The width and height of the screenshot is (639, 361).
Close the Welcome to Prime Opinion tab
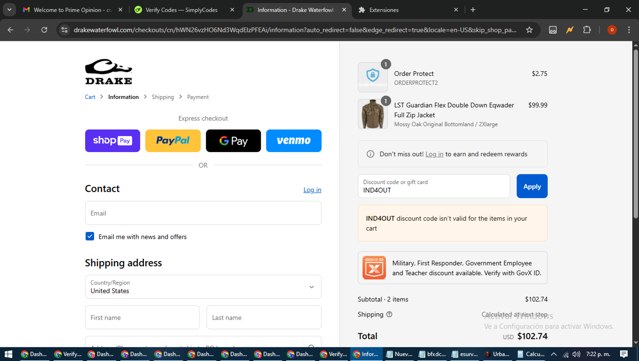120,10
